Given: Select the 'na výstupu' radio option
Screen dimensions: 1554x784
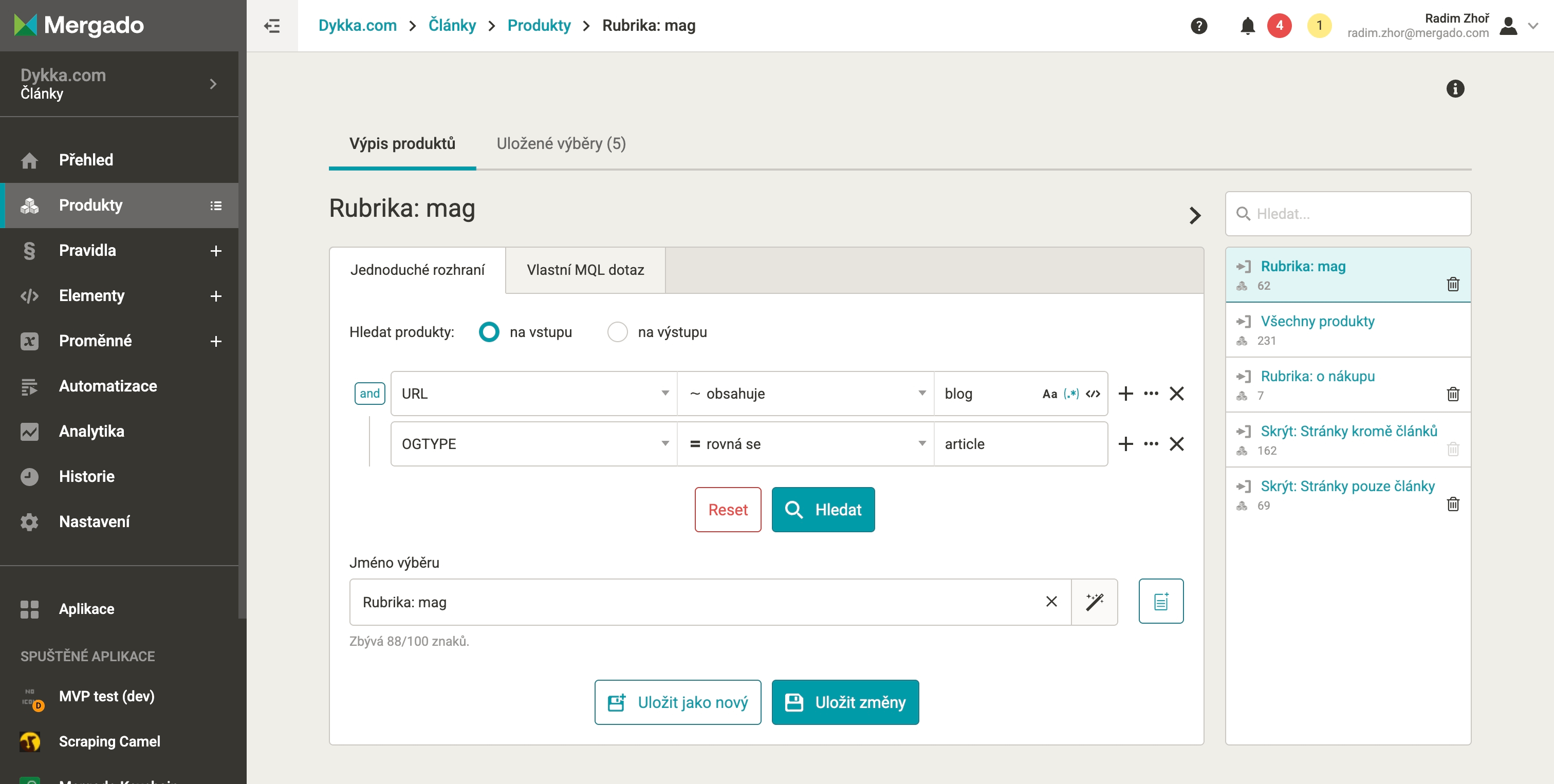Looking at the screenshot, I should (x=617, y=332).
